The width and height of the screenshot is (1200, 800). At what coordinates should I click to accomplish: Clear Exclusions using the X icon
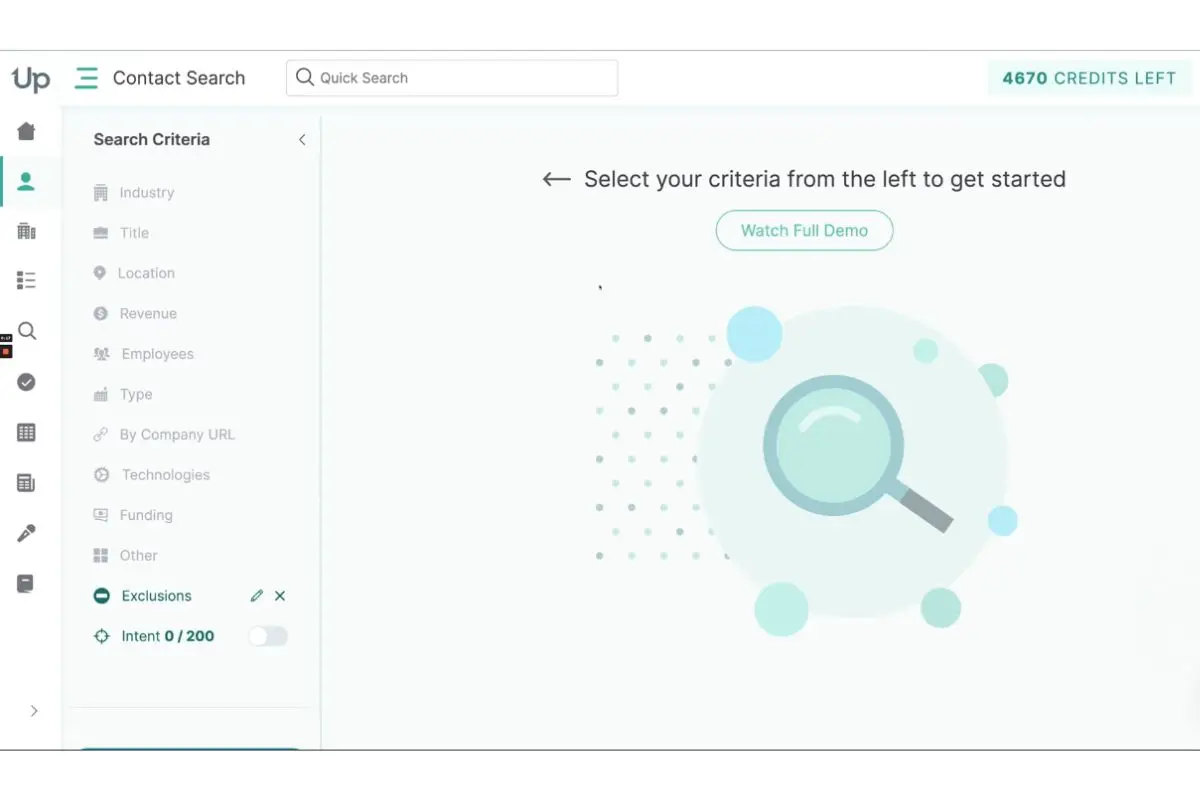click(x=280, y=595)
